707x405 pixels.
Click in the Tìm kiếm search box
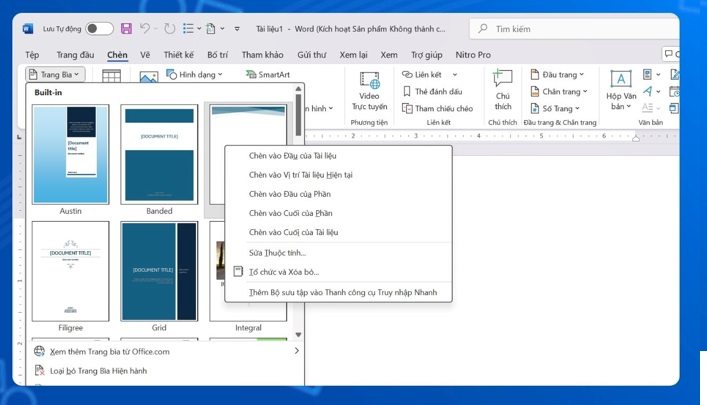click(560, 29)
